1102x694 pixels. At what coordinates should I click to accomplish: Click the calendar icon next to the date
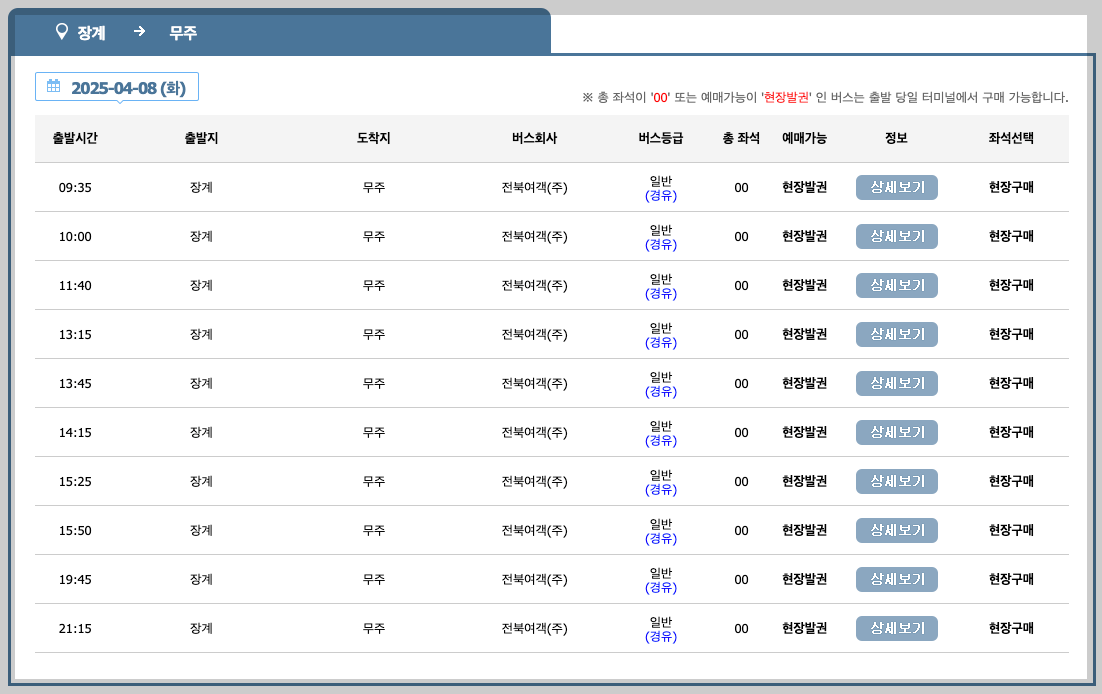coord(55,86)
